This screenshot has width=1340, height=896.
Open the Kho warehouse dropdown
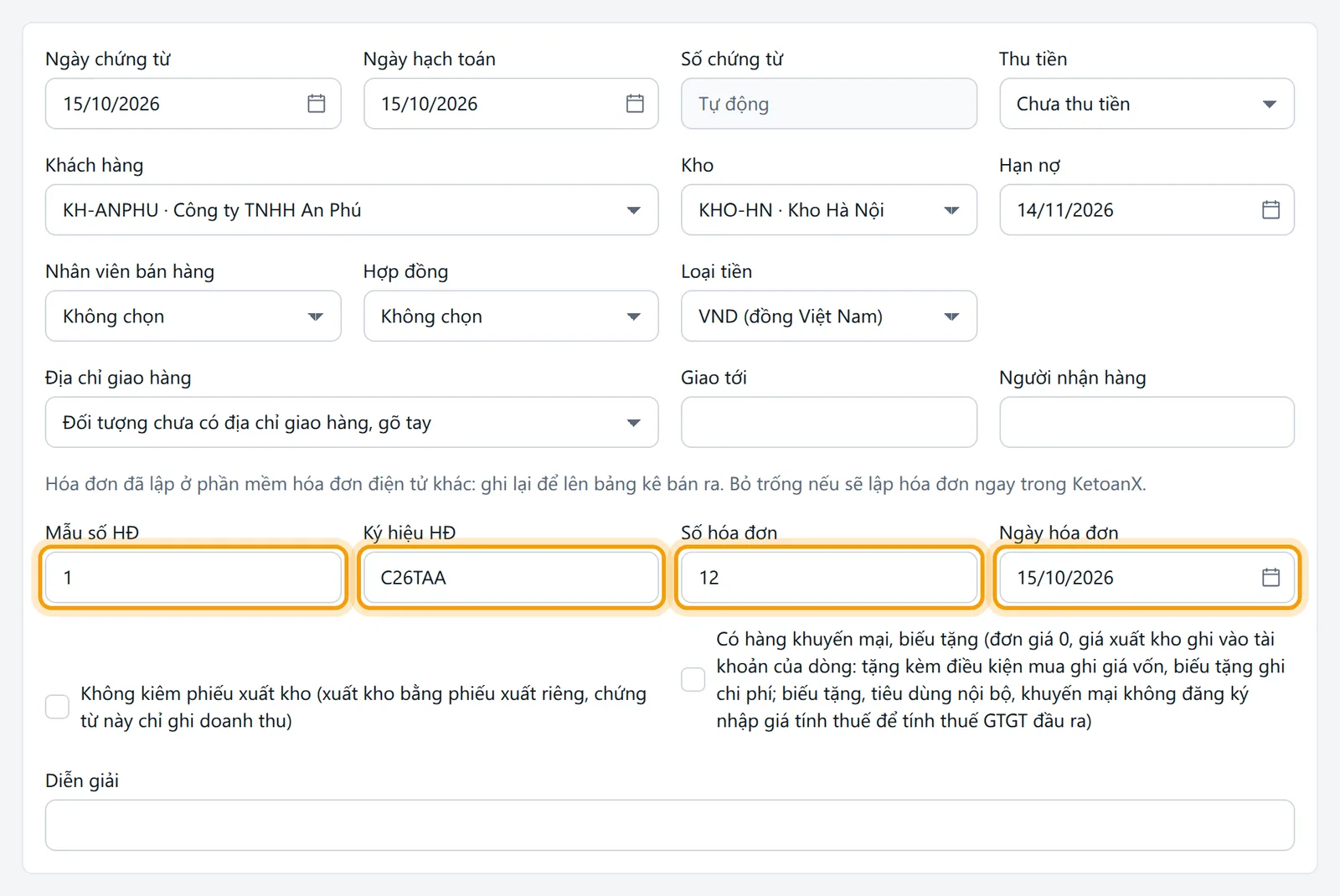(829, 210)
